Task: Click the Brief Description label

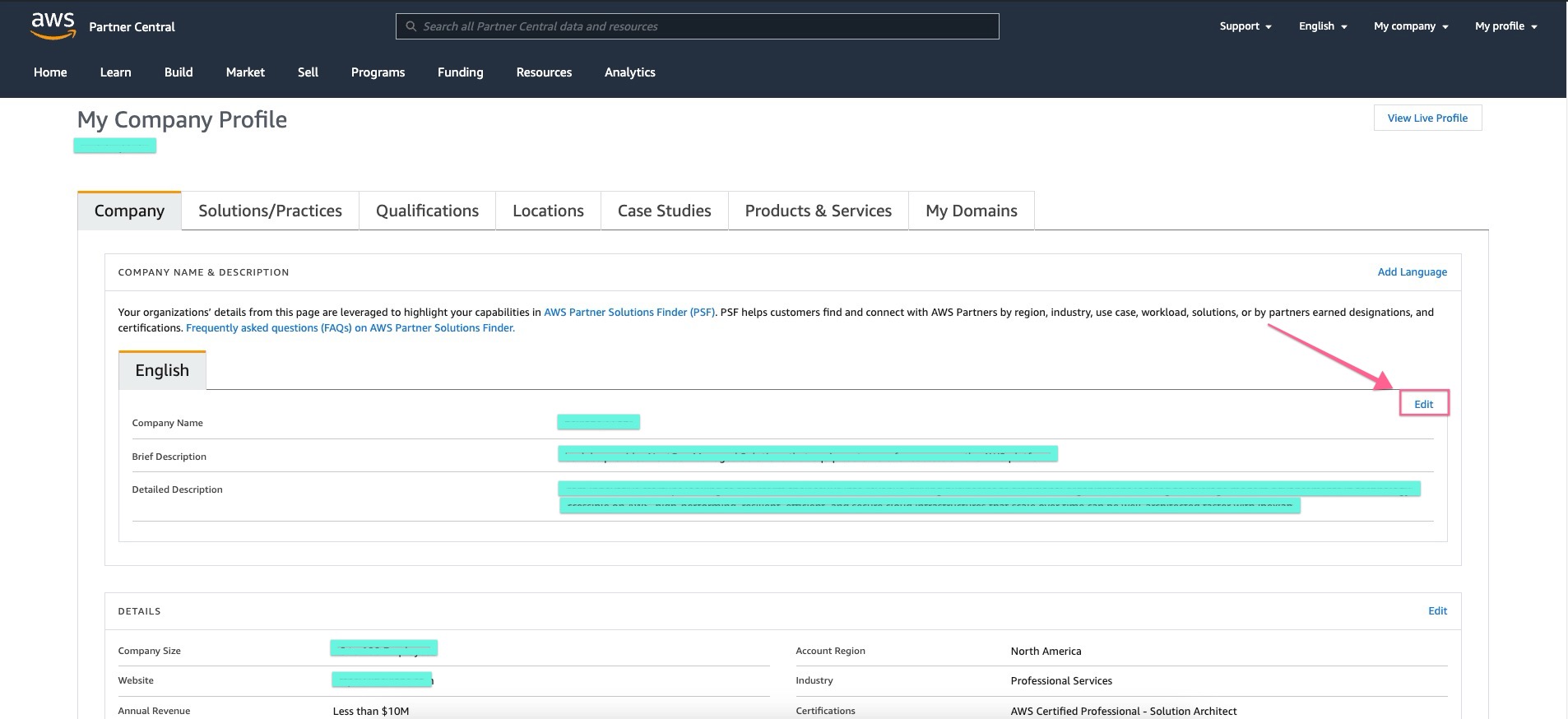Action: [x=169, y=457]
